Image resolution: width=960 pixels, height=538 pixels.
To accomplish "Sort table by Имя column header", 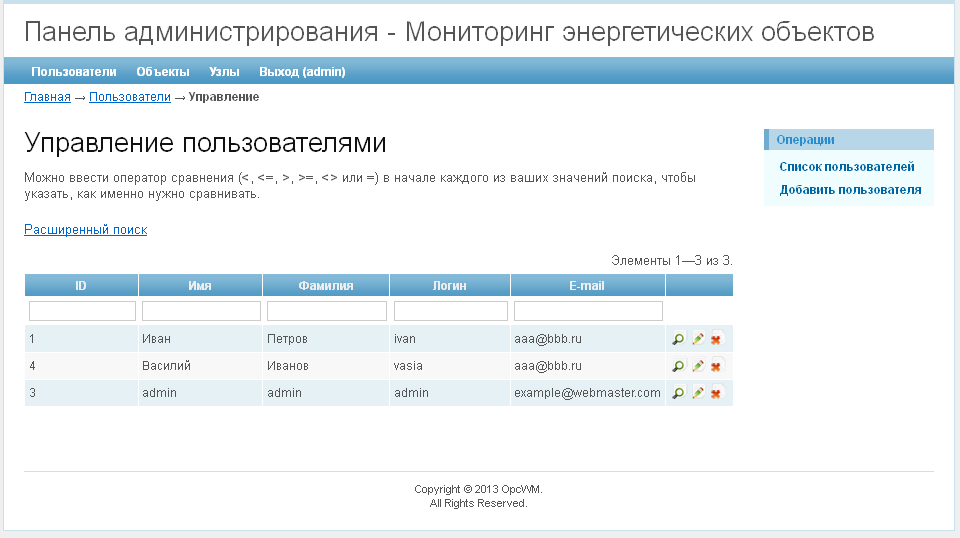I will [200, 286].
